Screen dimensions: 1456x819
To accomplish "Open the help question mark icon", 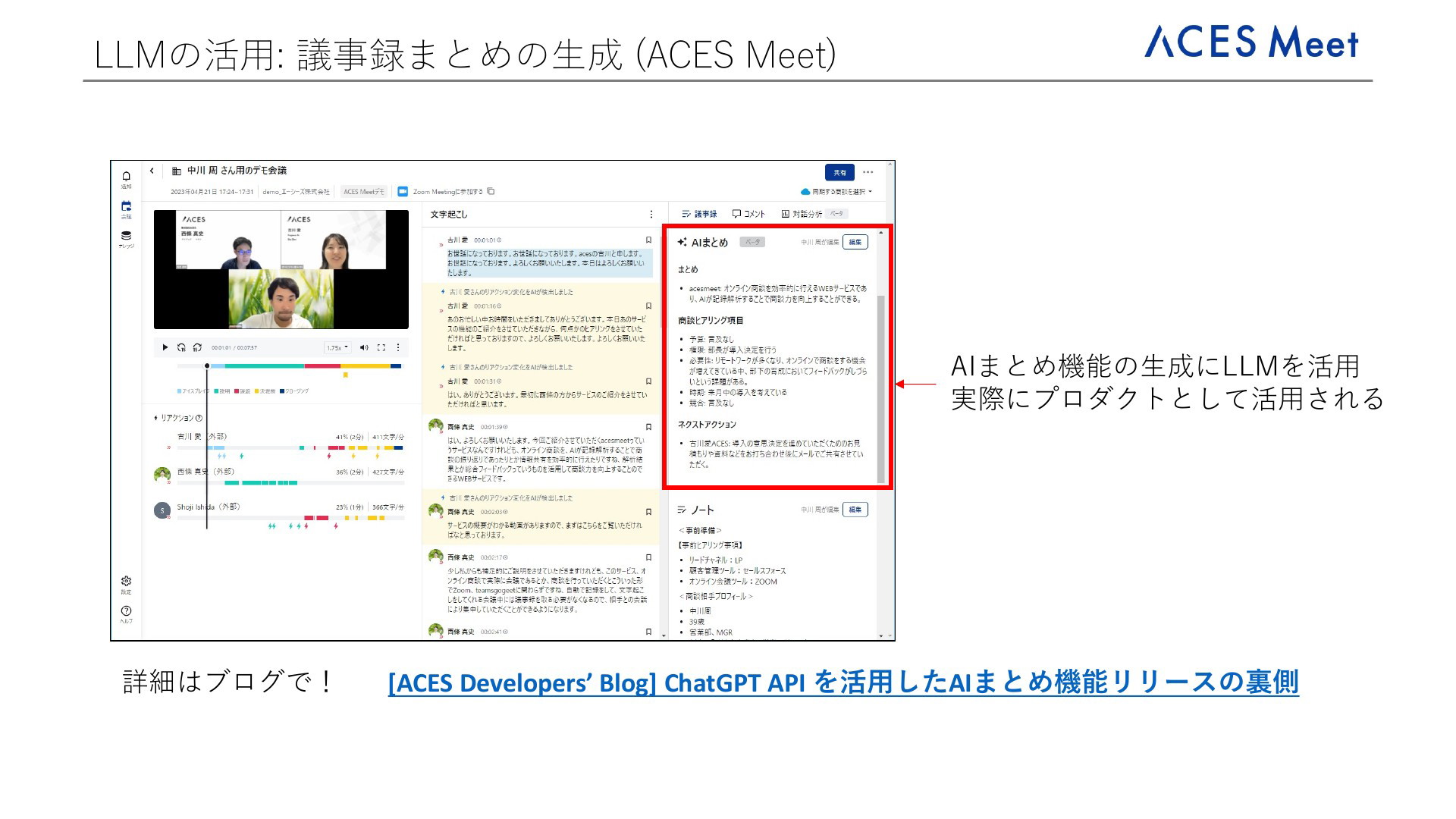I will tap(126, 610).
